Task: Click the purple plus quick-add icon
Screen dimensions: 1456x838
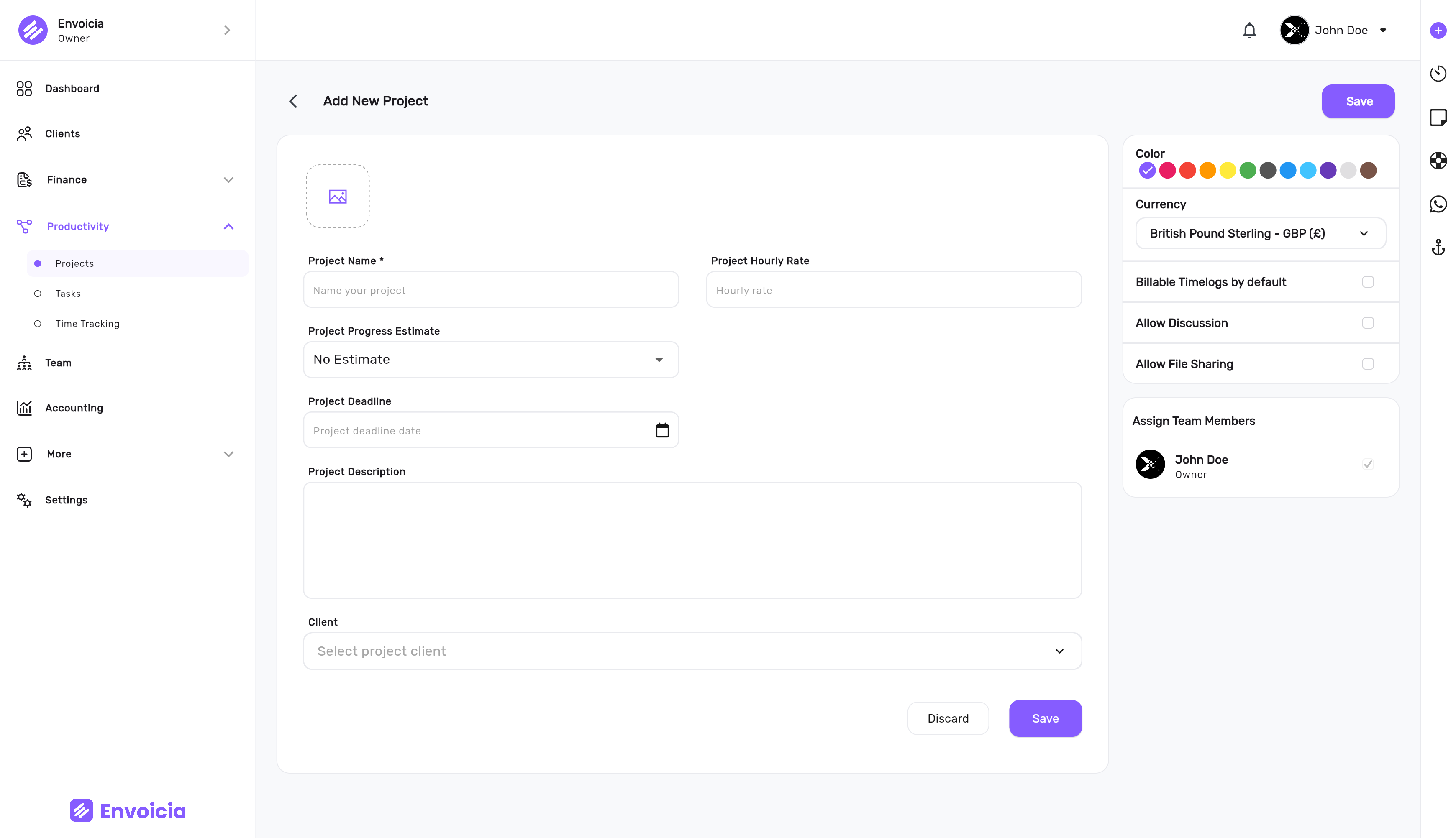Action: coord(1438,31)
